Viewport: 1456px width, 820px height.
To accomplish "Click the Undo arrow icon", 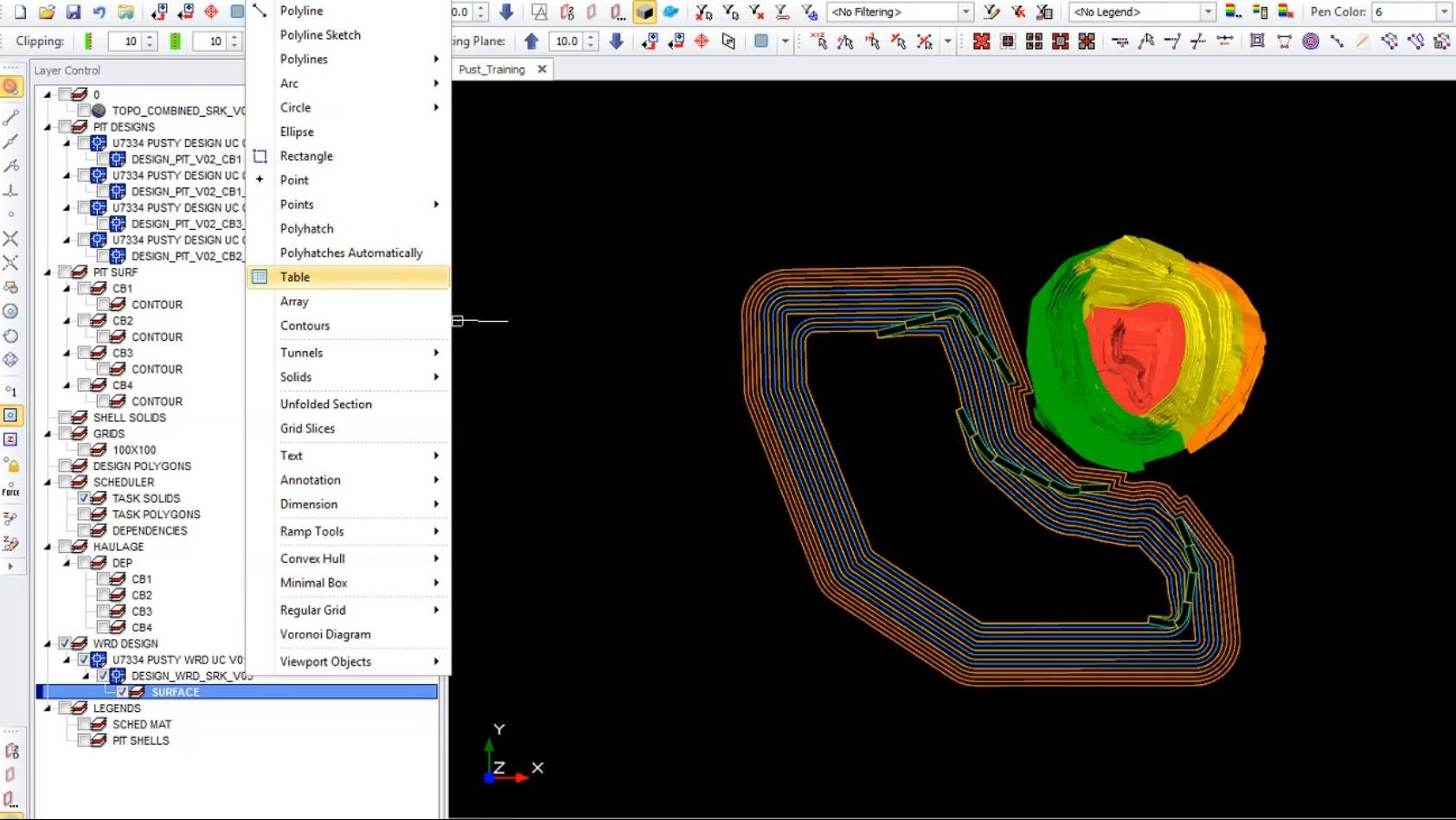I will (99, 12).
